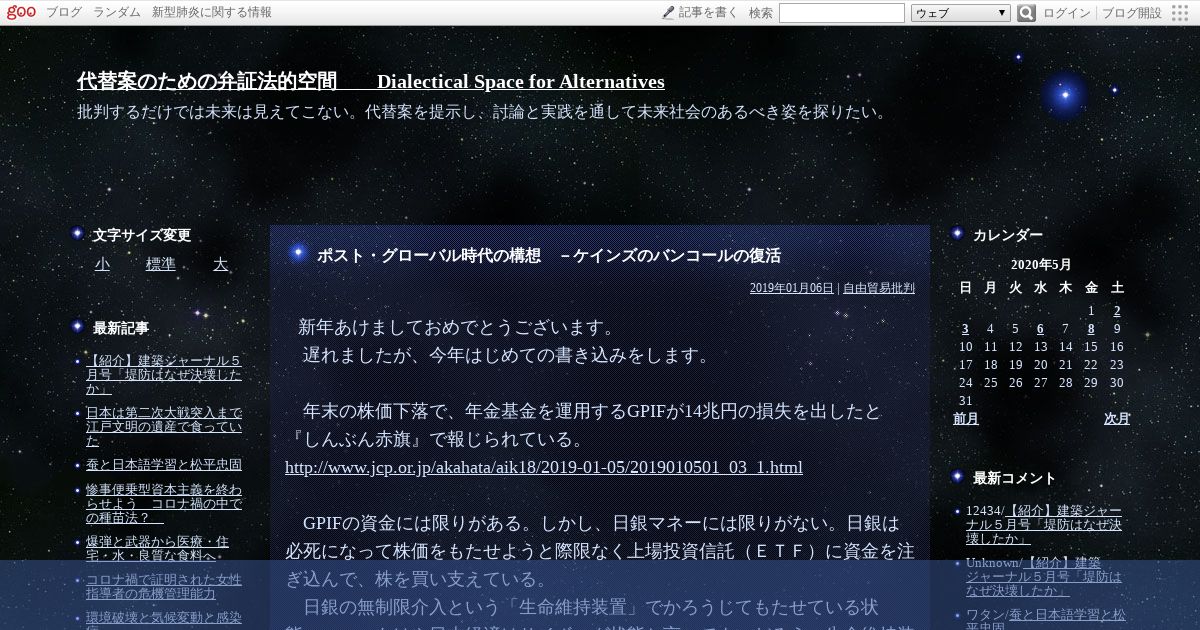Open the blog title Dialectical Space for Alternatives
1200x630 pixels.
click(371, 82)
